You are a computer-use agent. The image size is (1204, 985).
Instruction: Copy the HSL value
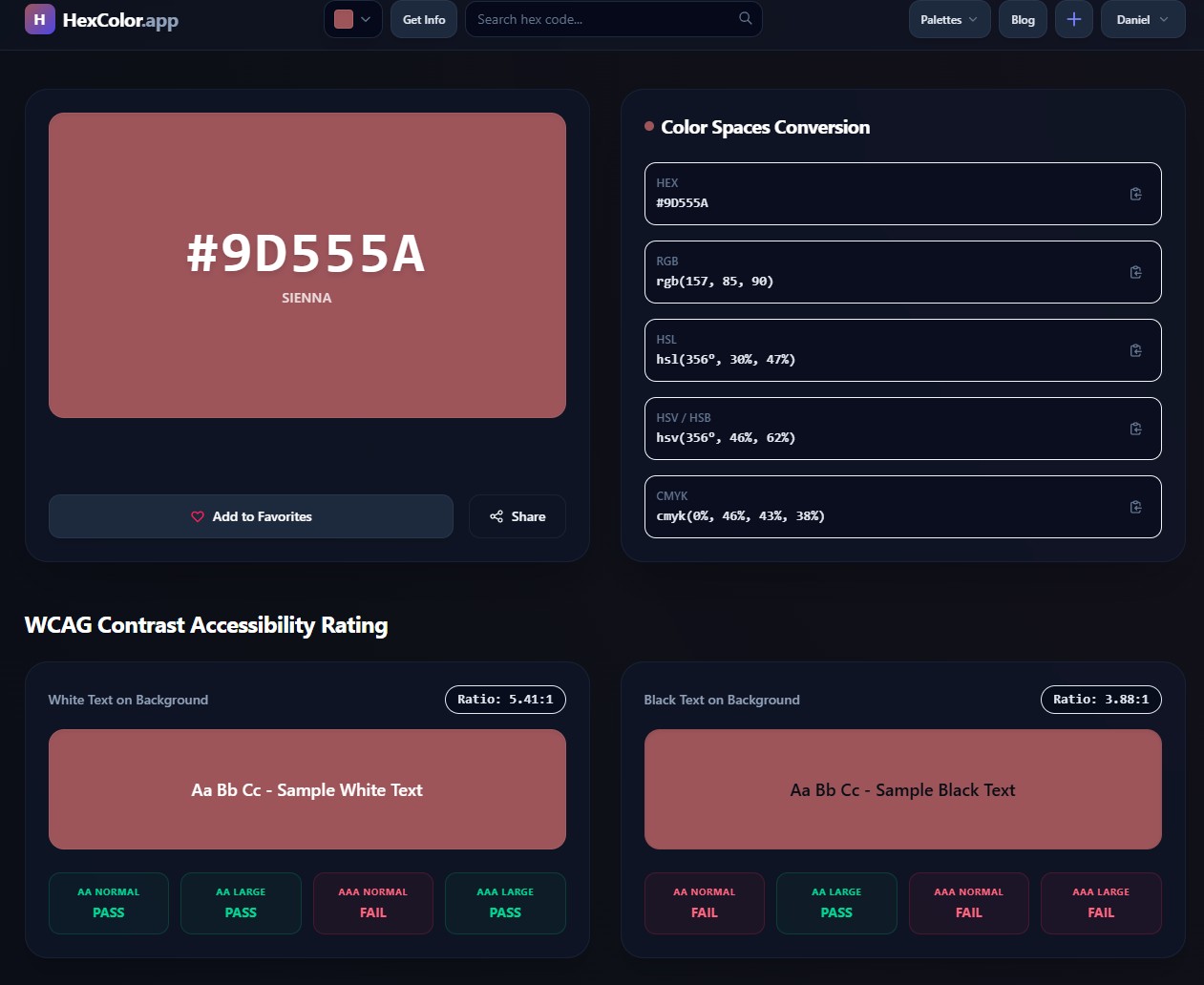[x=1135, y=350]
